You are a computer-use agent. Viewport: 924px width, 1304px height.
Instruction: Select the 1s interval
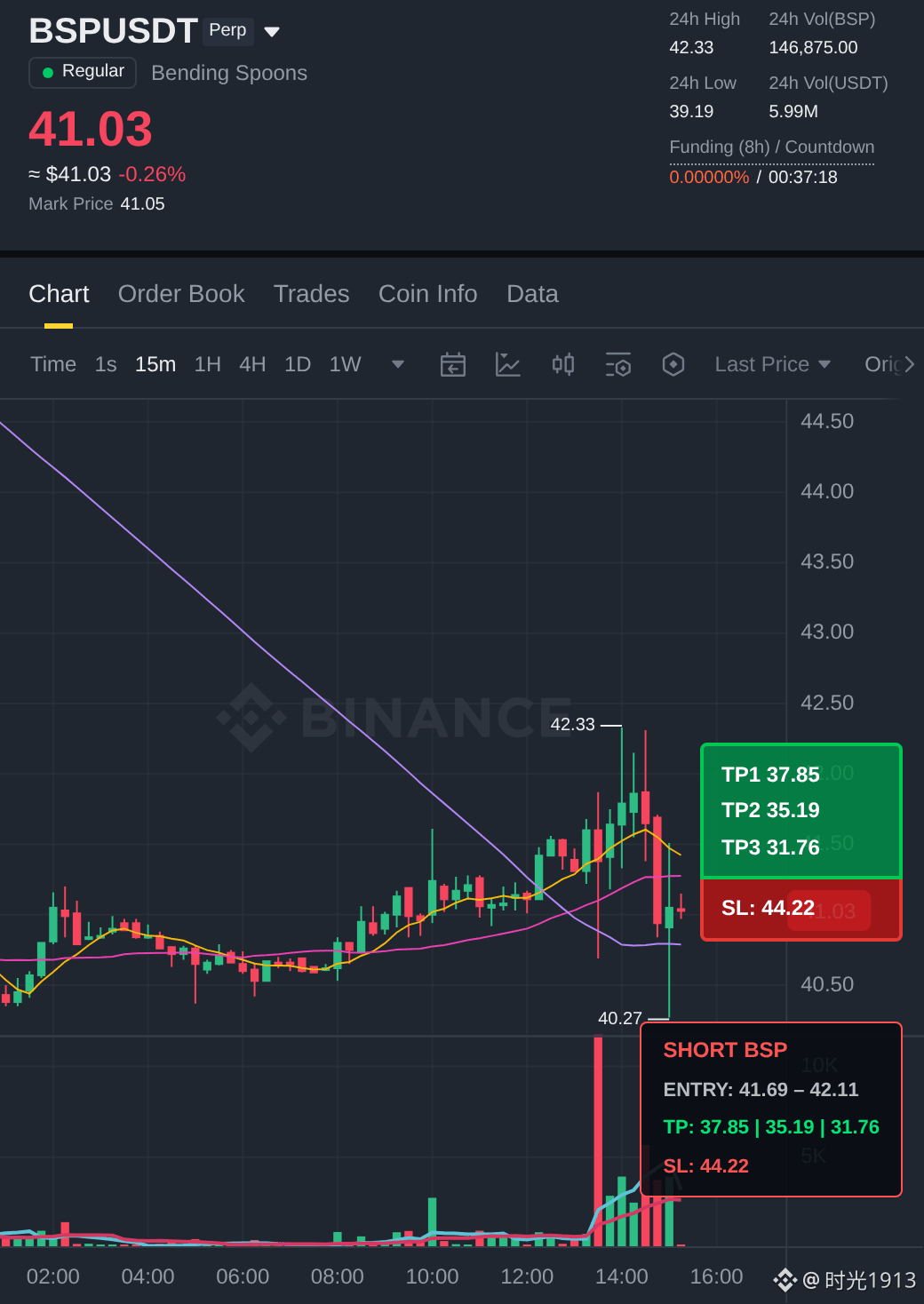106,364
